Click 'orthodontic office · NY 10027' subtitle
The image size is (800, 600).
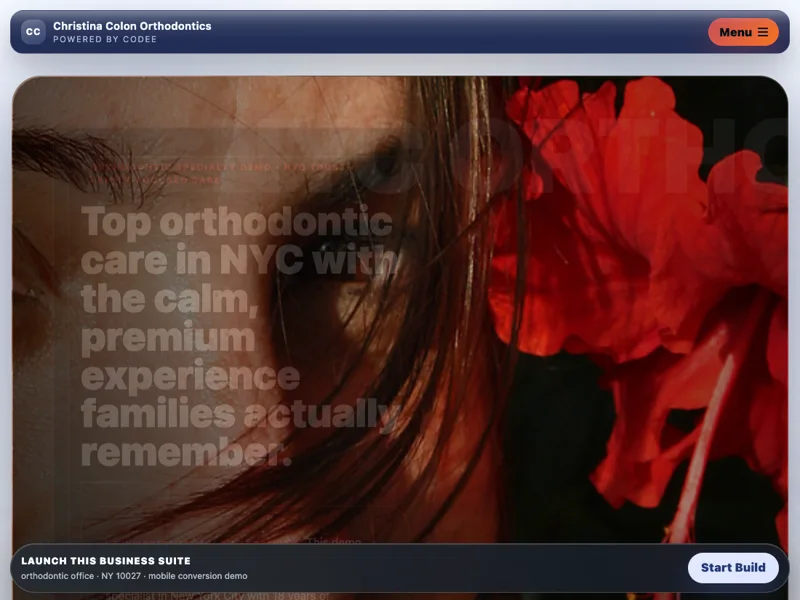click(x=134, y=576)
